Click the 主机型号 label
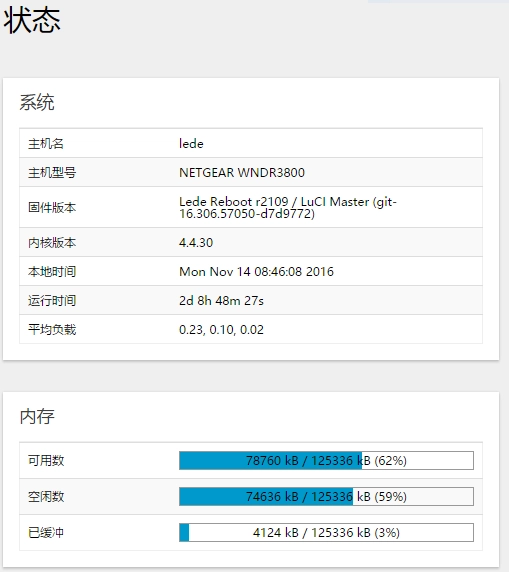This screenshot has height=572, width=509. pos(52,172)
